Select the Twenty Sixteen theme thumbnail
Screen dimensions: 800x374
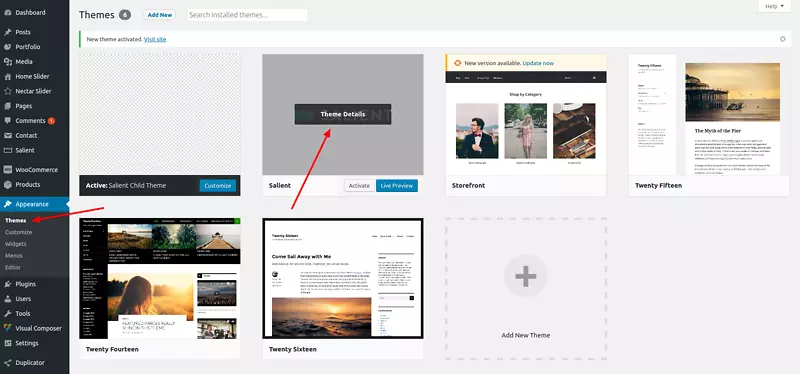click(343, 279)
